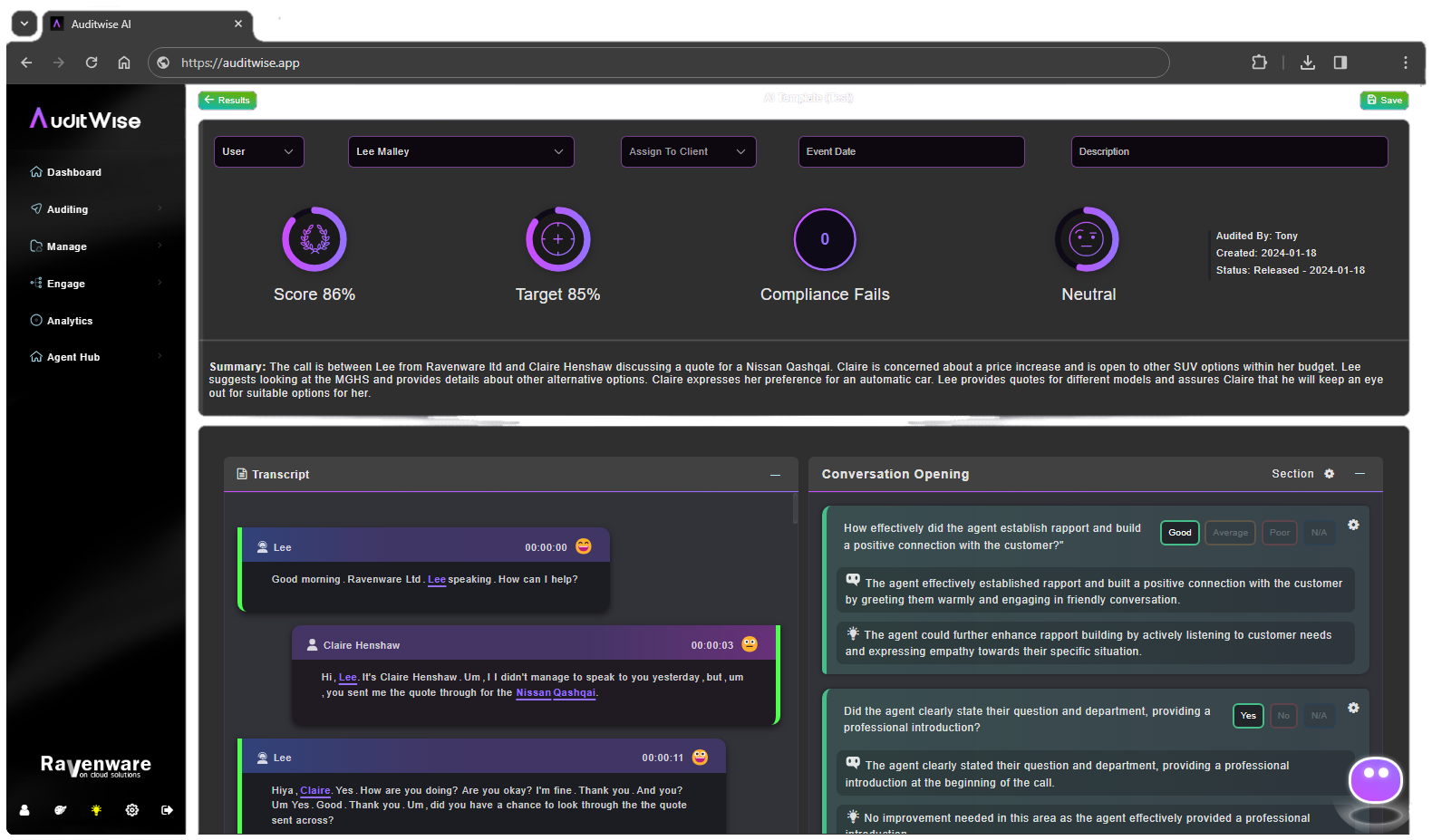
Task: Choose No for the professional introduction question
Action: (x=1283, y=716)
